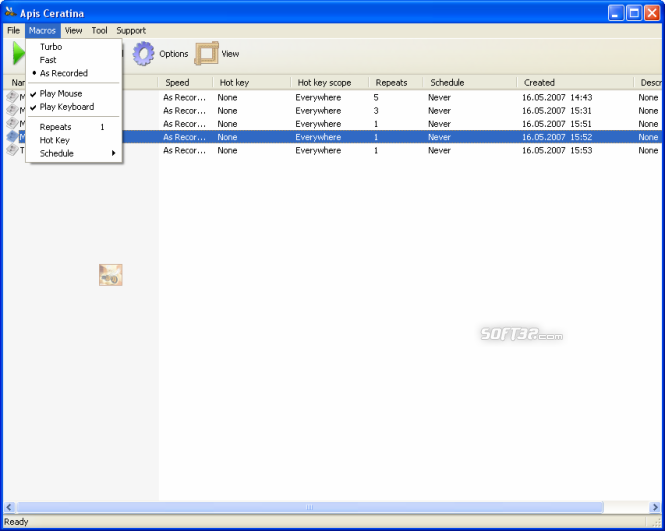Click the View frame icon in toolbar
The height and width of the screenshot is (531, 665).
(207, 53)
